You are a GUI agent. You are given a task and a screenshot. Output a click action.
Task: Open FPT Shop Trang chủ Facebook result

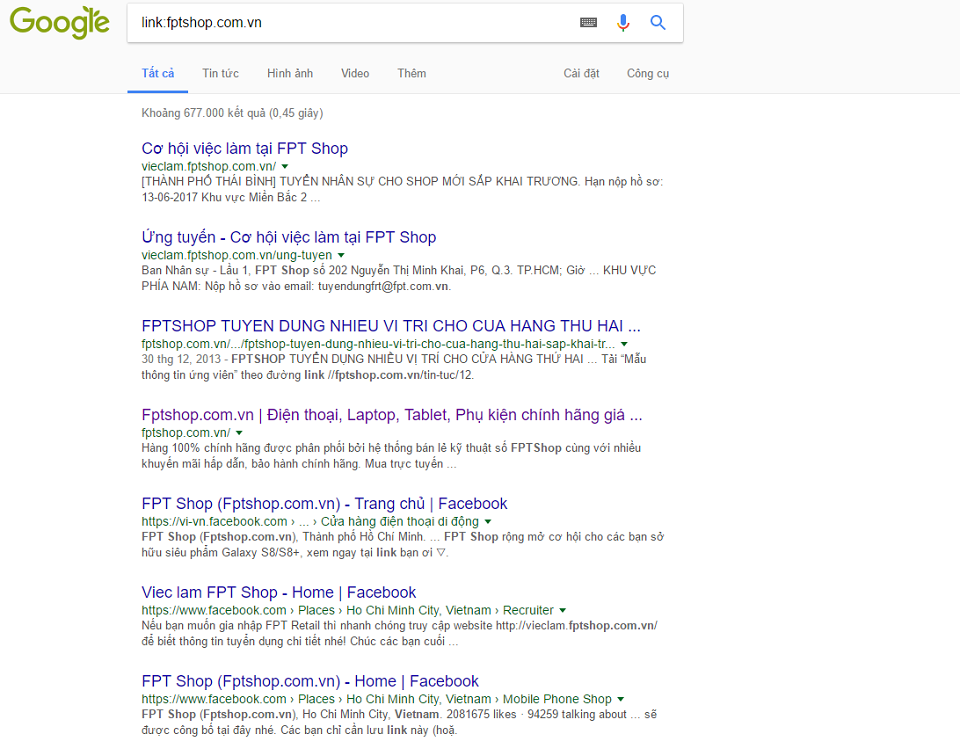pos(324,504)
